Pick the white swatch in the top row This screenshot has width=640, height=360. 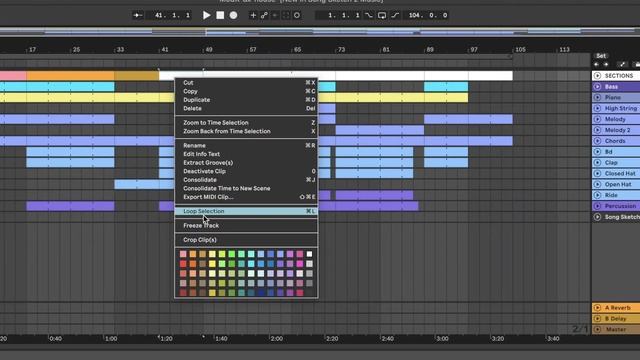[x=309, y=254]
